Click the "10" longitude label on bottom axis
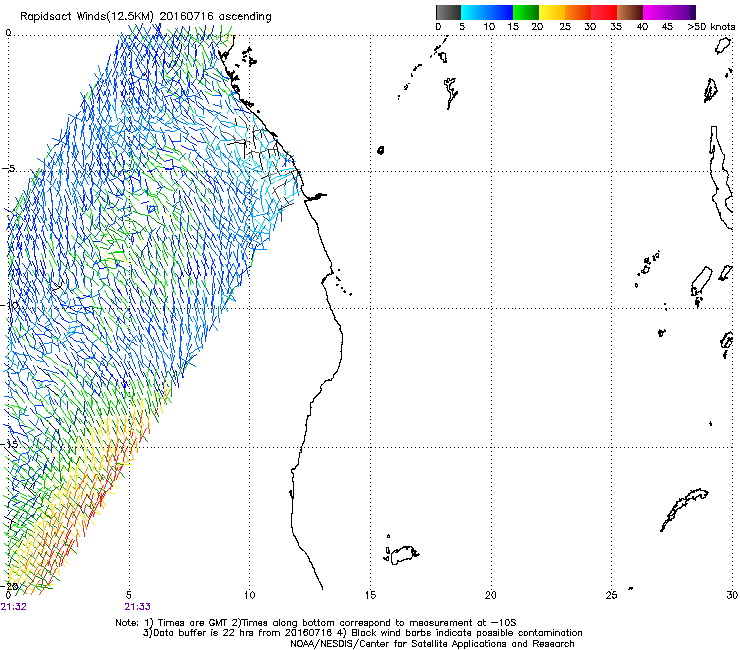740x650 pixels. coord(250,595)
